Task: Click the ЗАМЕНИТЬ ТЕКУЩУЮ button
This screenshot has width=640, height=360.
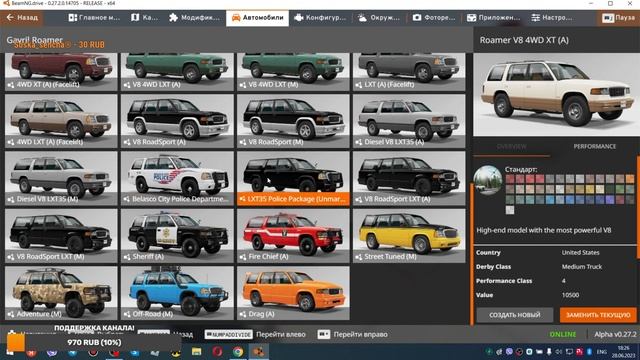Action: (x=598, y=315)
